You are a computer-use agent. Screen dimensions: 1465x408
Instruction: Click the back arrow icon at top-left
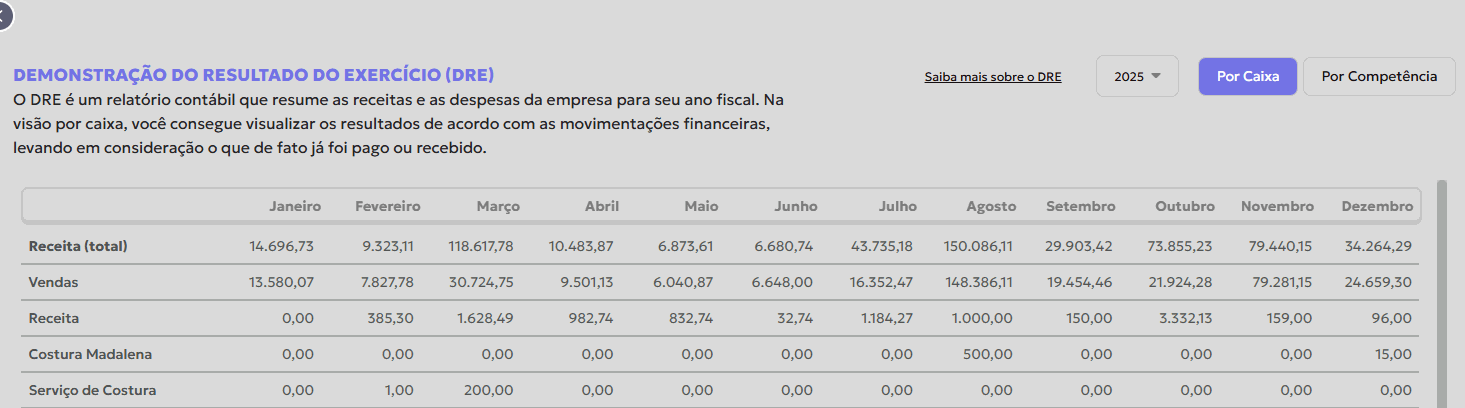click(5, 13)
